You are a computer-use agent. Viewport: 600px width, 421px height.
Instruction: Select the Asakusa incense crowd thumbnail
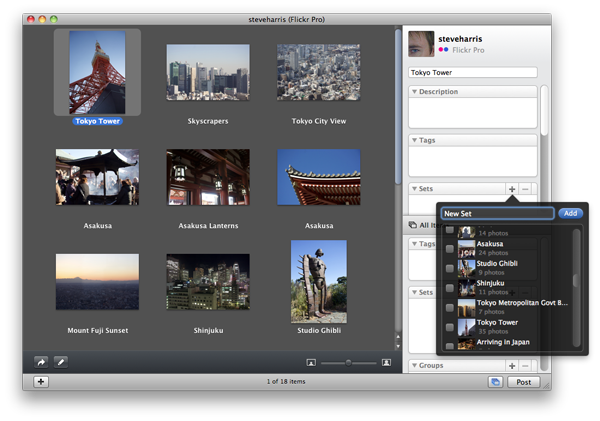click(97, 177)
